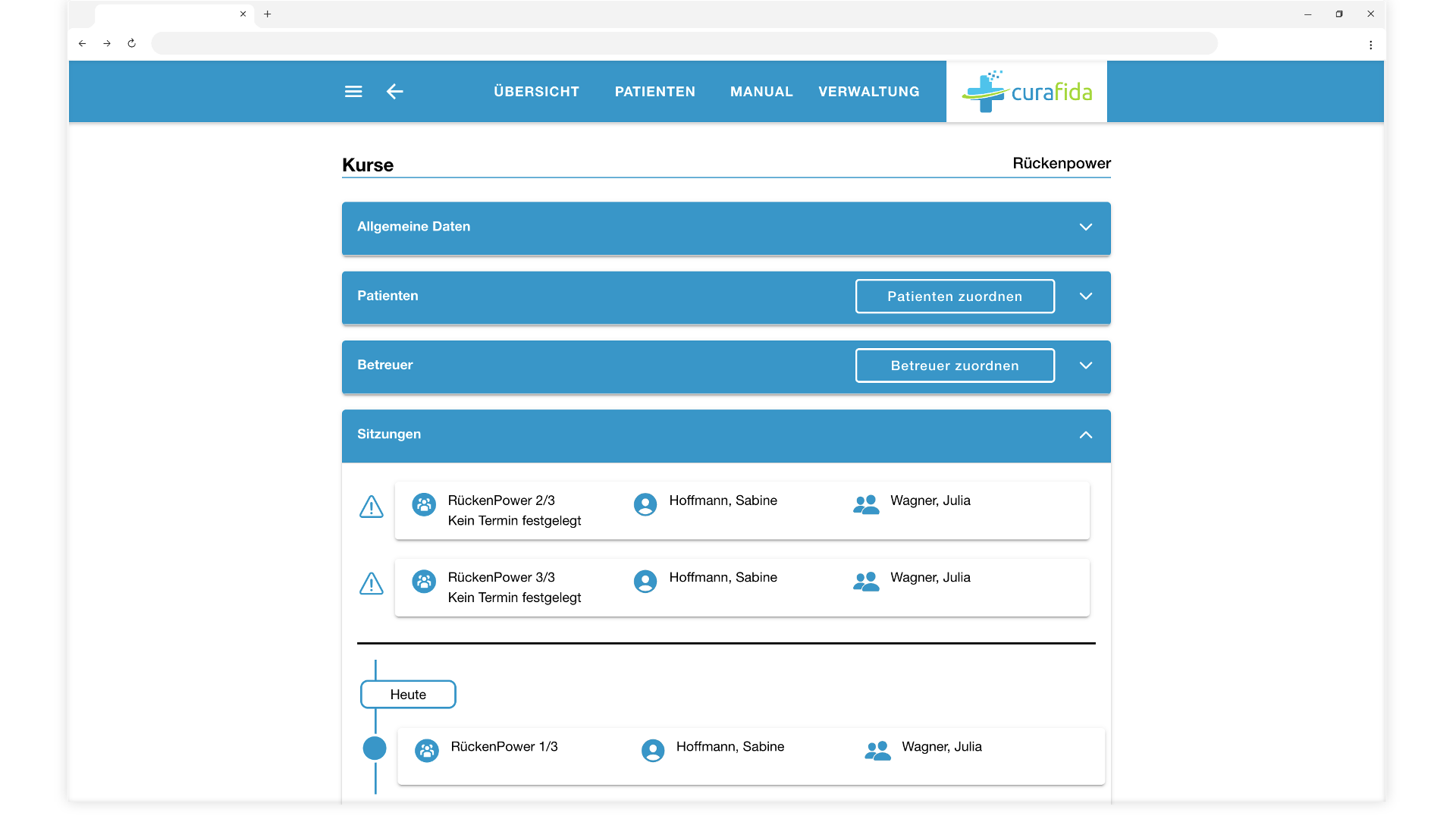Click supervisor avatar icon in RückenPower 1/3 row
The image size is (1456, 819).
point(653,751)
